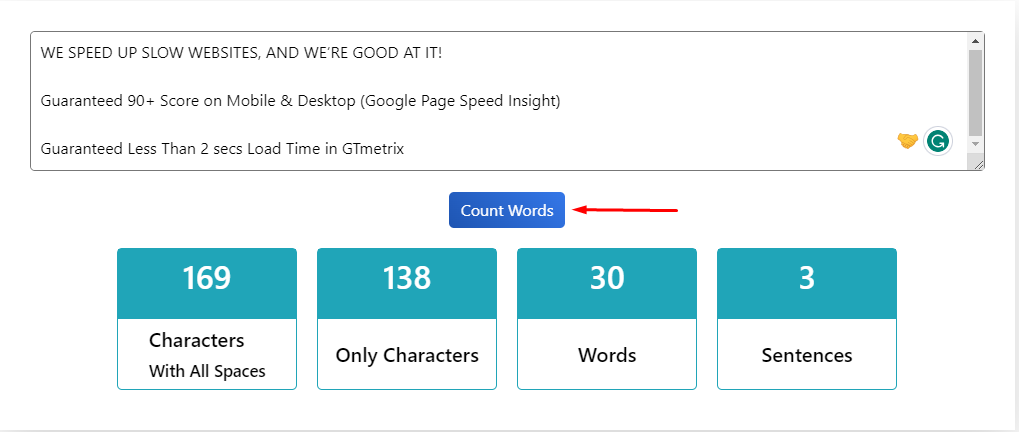Click the 138 only characters count
The height and width of the screenshot is (432, 1019).
(x=407, y=278)
